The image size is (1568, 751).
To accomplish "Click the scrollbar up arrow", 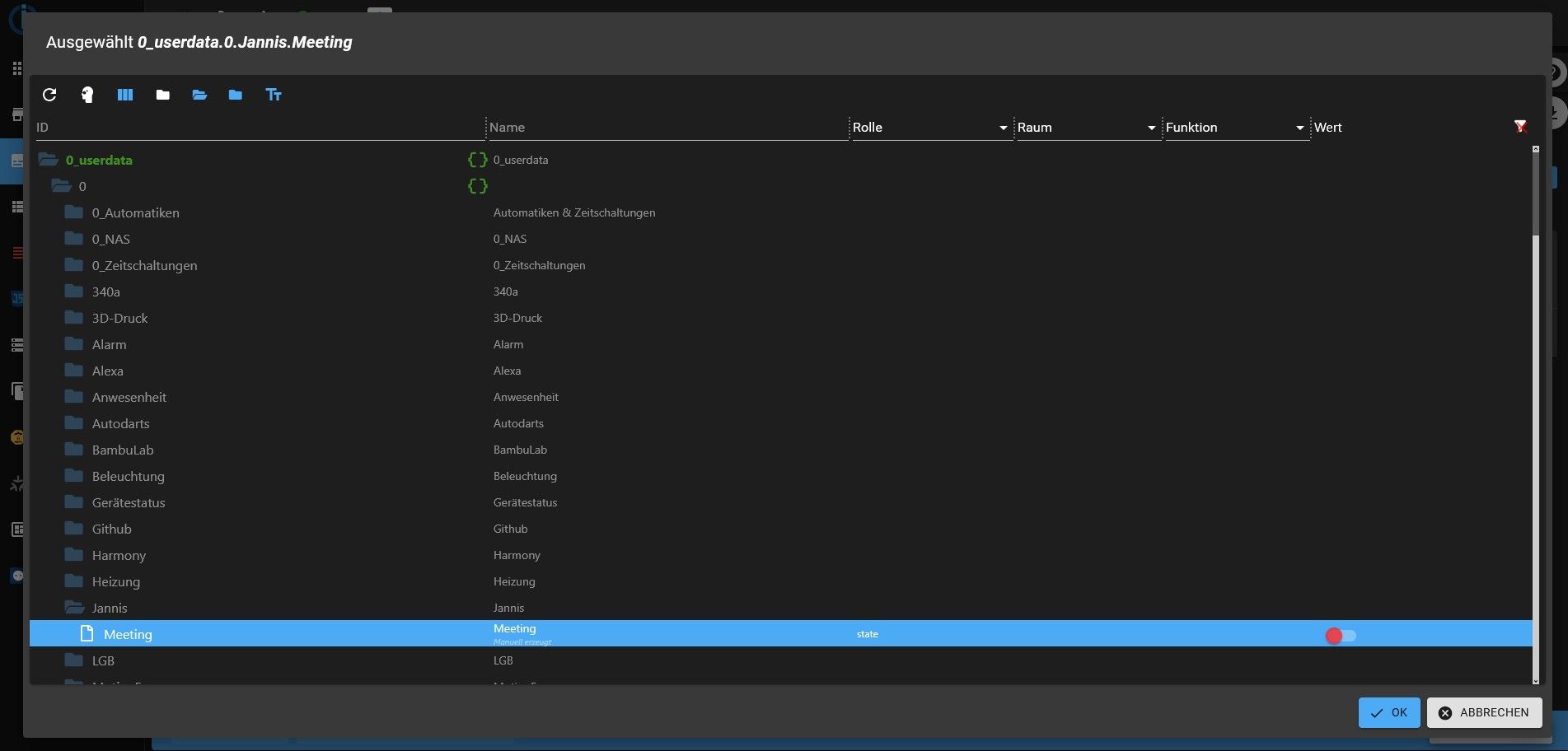I will [x=1535, y=149].
